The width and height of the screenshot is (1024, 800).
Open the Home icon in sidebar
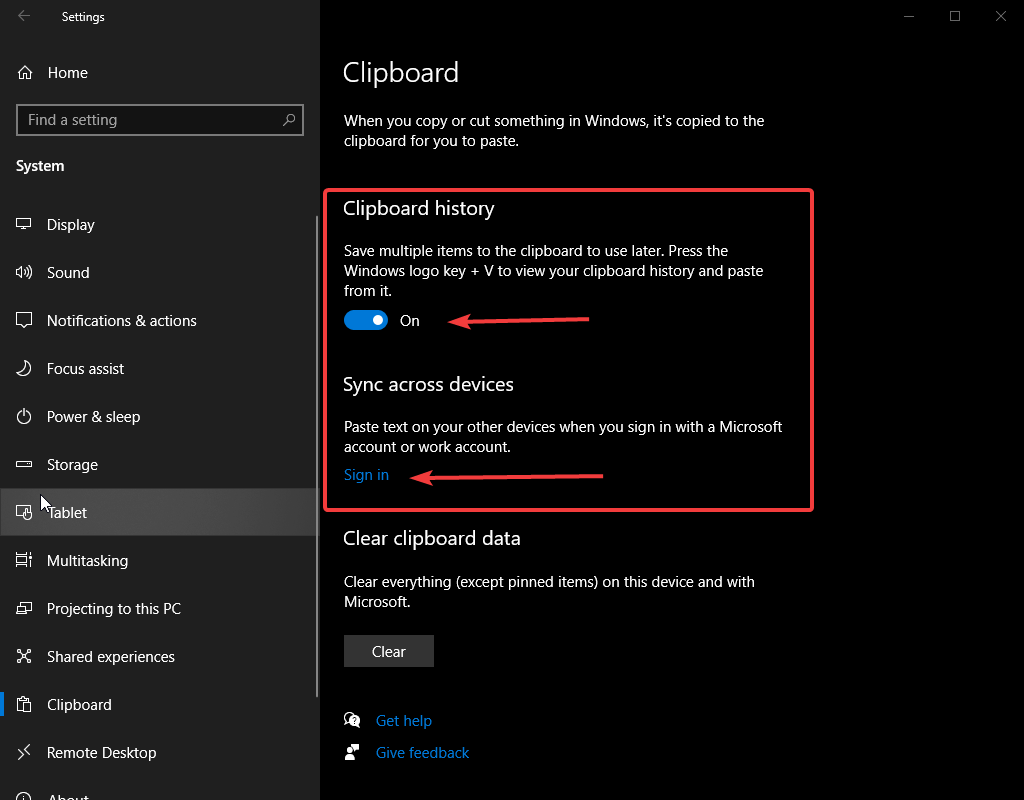[25, 72]
